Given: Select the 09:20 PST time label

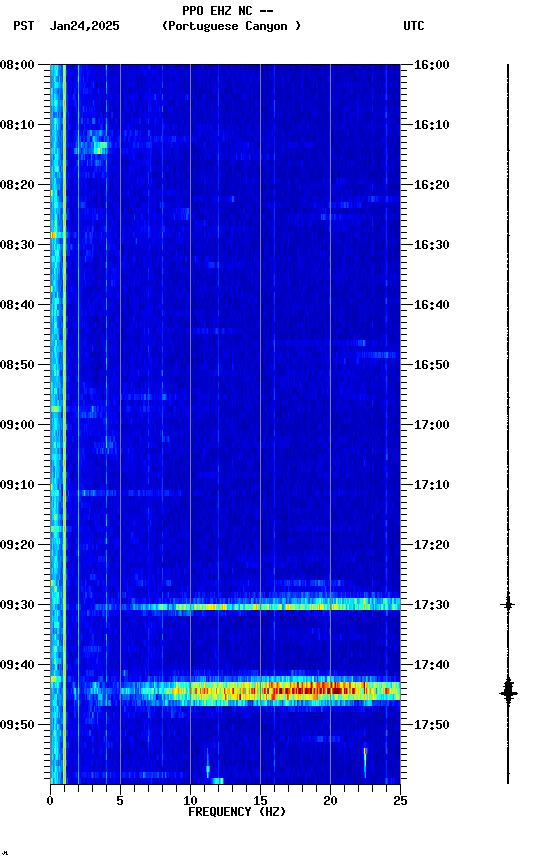Looking at the screenshot, I should (x=17, y=545).
